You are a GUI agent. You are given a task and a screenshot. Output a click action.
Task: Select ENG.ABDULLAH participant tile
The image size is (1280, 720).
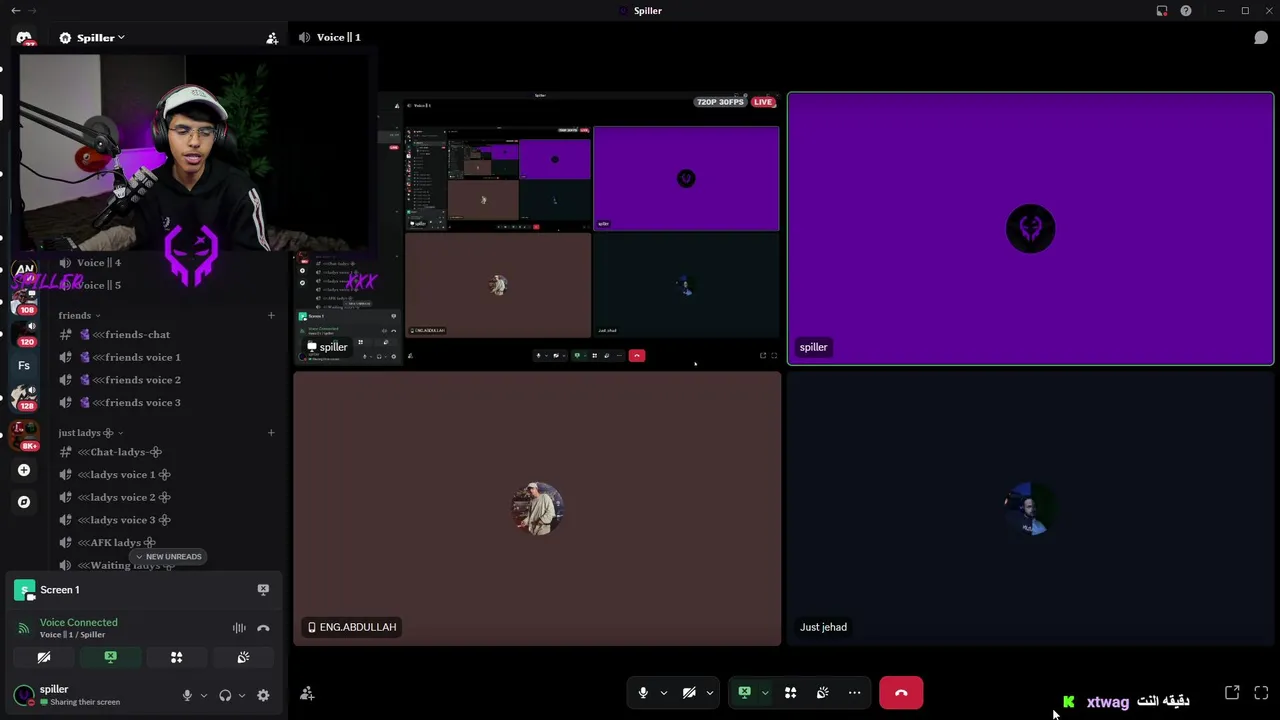[537, 508]
